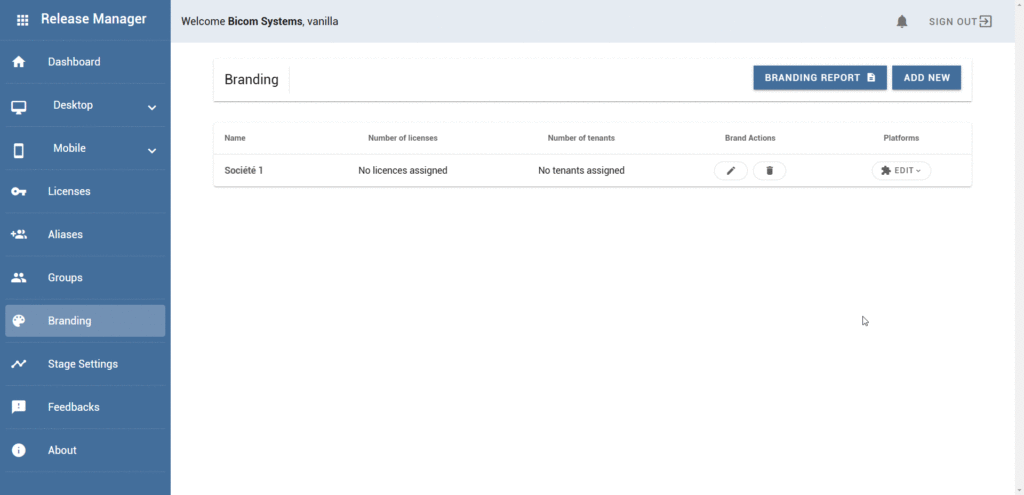
Task: Navigate to Groups page
Action: point(85,278)
